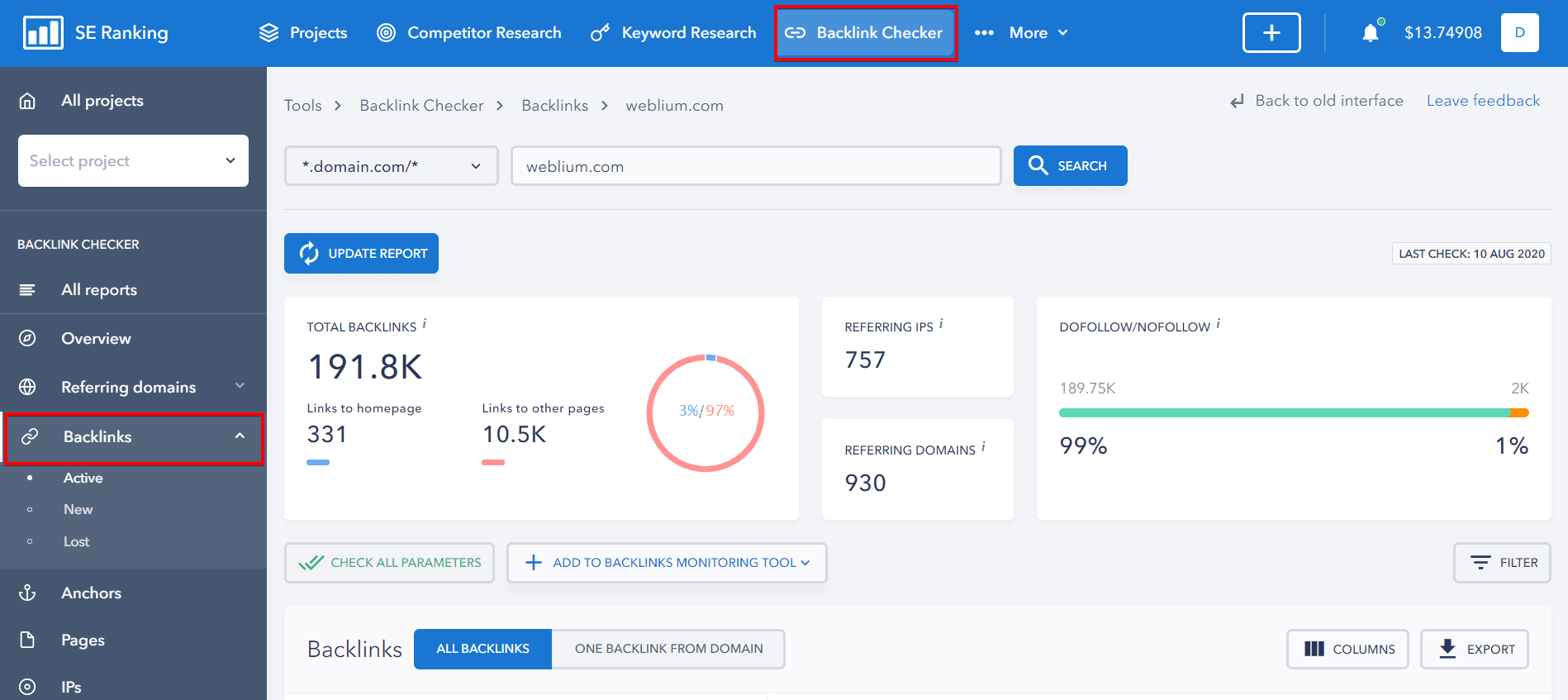The image size is (1568, 700).
Task: Select Lost backlinks in sidebar
Action: [x=77, y=541]
